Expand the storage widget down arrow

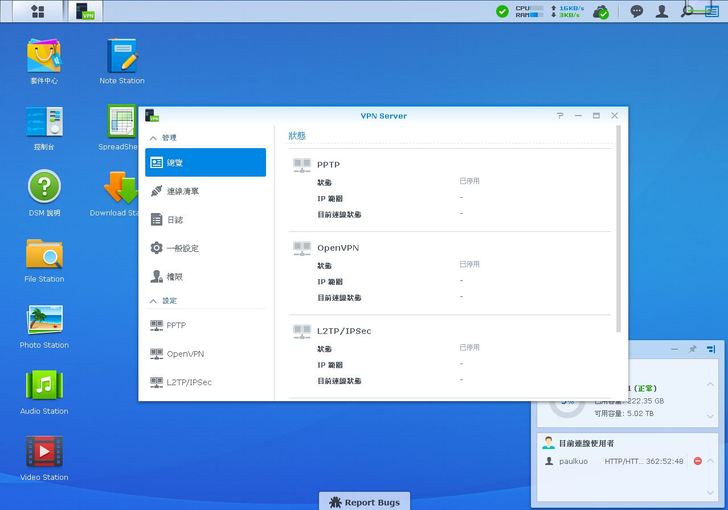(x=710, y=416)
